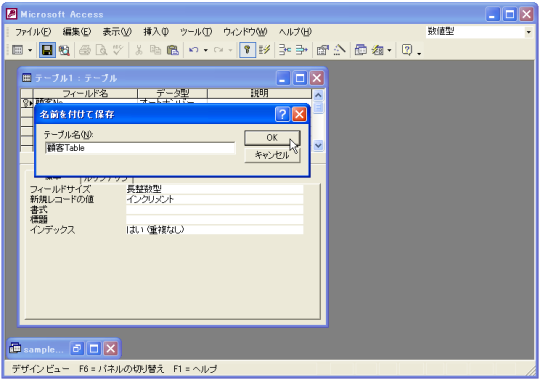Click the Print toolbar icon
The height and width of the screenshot is (380, 540).
coord(85,50)
